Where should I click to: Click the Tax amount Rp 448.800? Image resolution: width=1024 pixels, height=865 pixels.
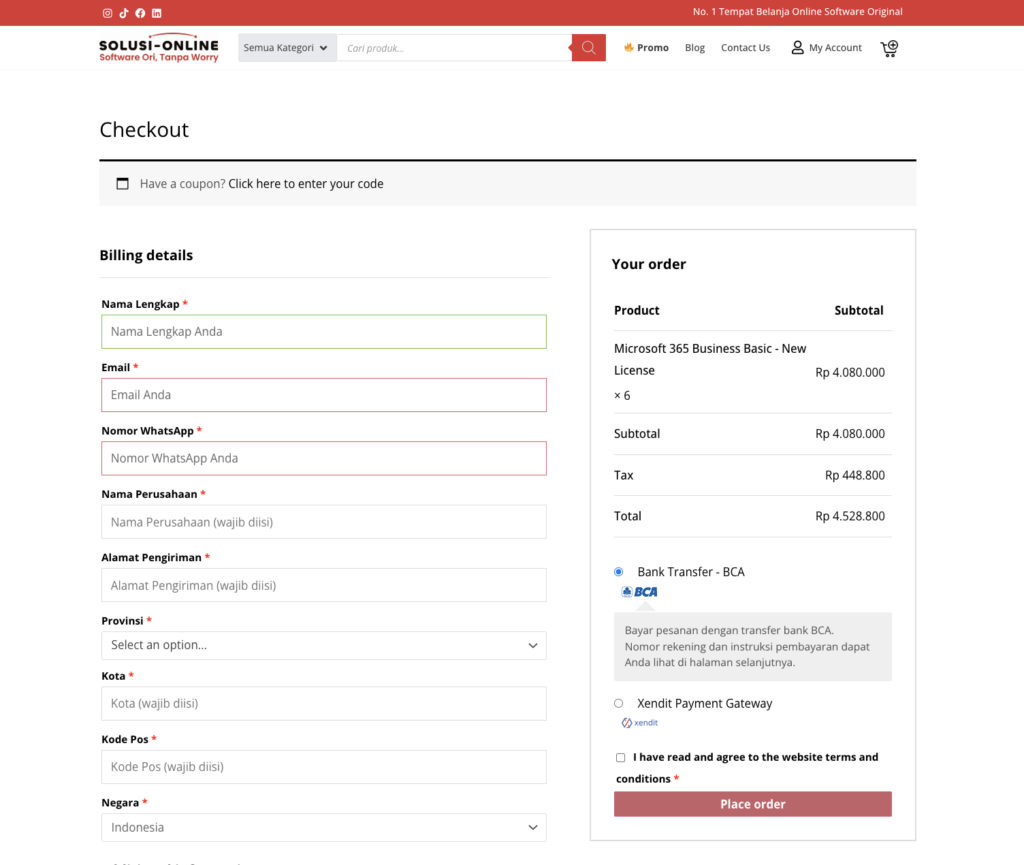pos(855,475)
